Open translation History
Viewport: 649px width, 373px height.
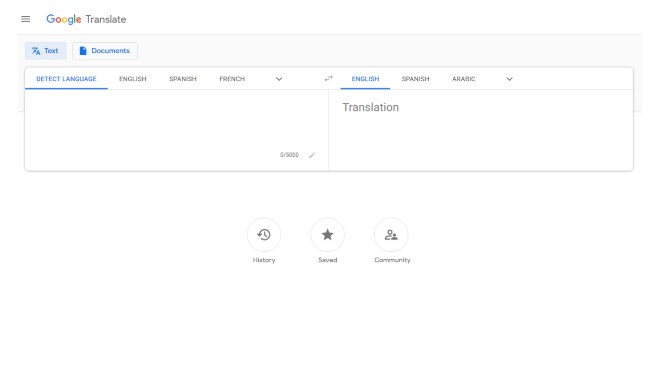pos(264,235)
